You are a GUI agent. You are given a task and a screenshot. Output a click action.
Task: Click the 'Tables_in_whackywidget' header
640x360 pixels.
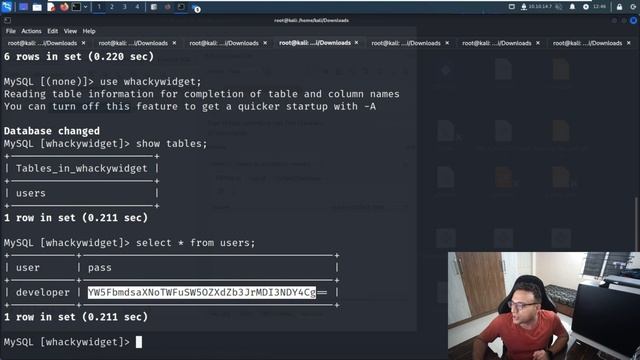point(82,169)
